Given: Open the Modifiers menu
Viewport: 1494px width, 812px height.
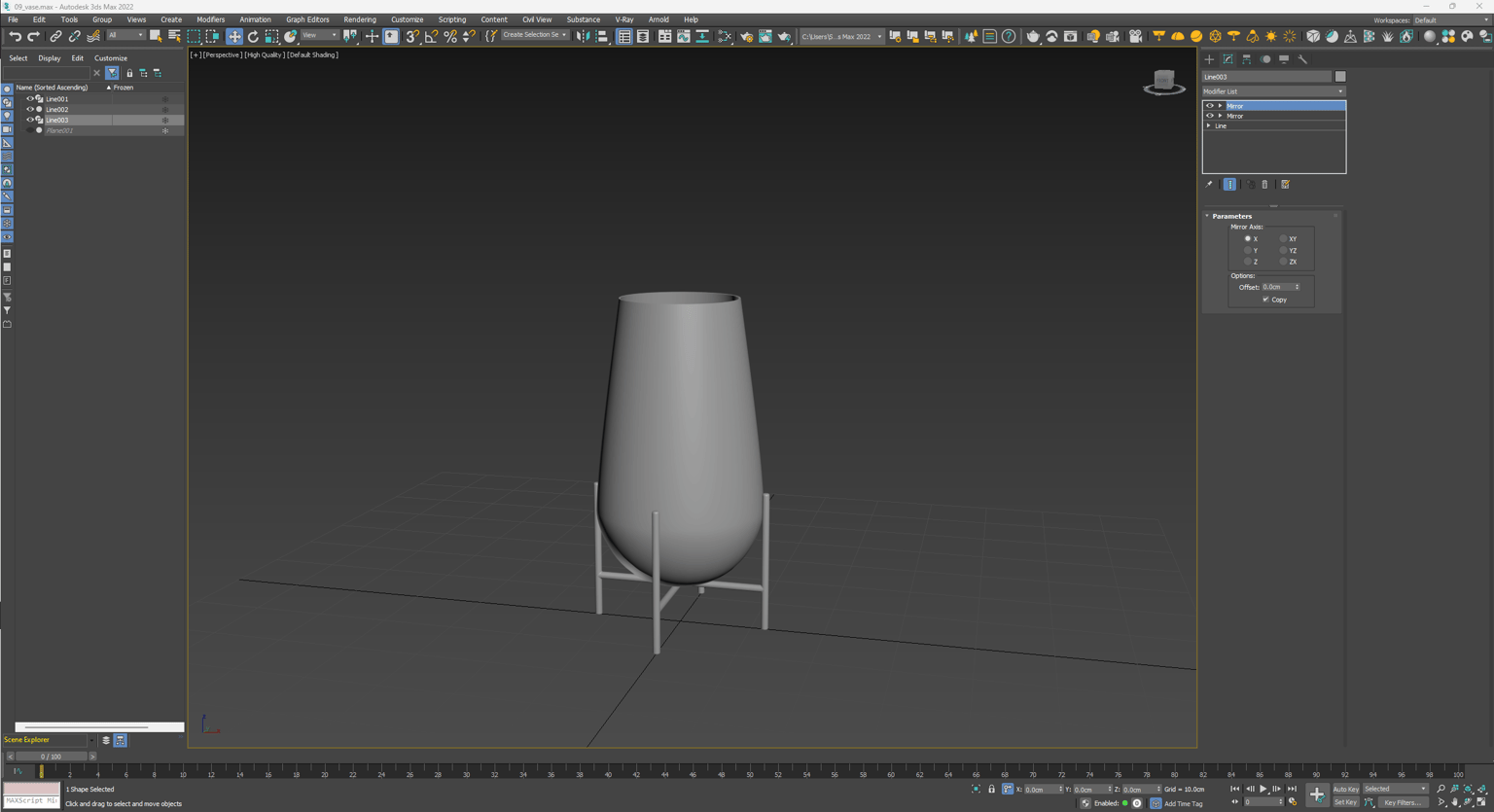Looking at the screenshot, I should click(x=210, y=19).
